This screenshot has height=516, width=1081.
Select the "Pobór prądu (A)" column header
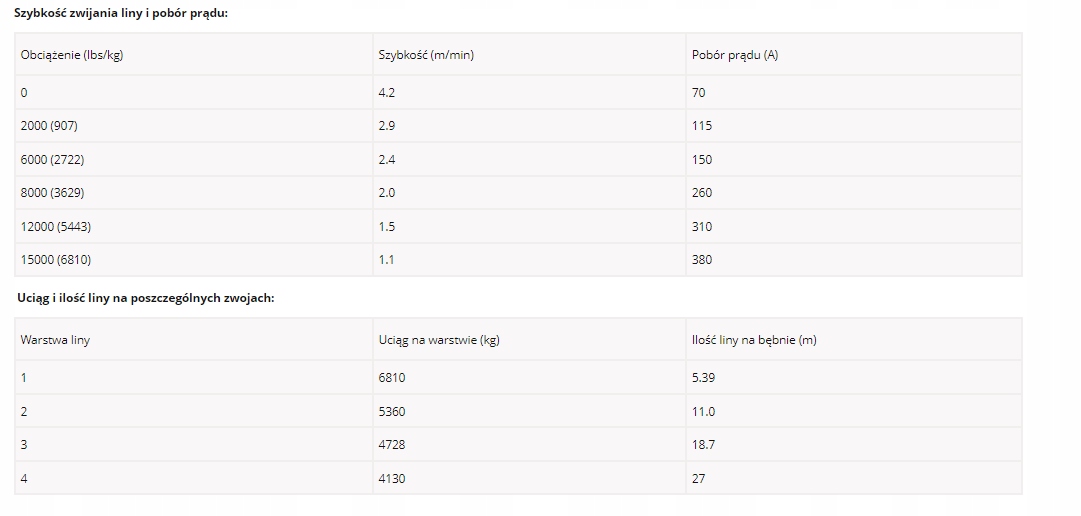[x=735, y=55]
